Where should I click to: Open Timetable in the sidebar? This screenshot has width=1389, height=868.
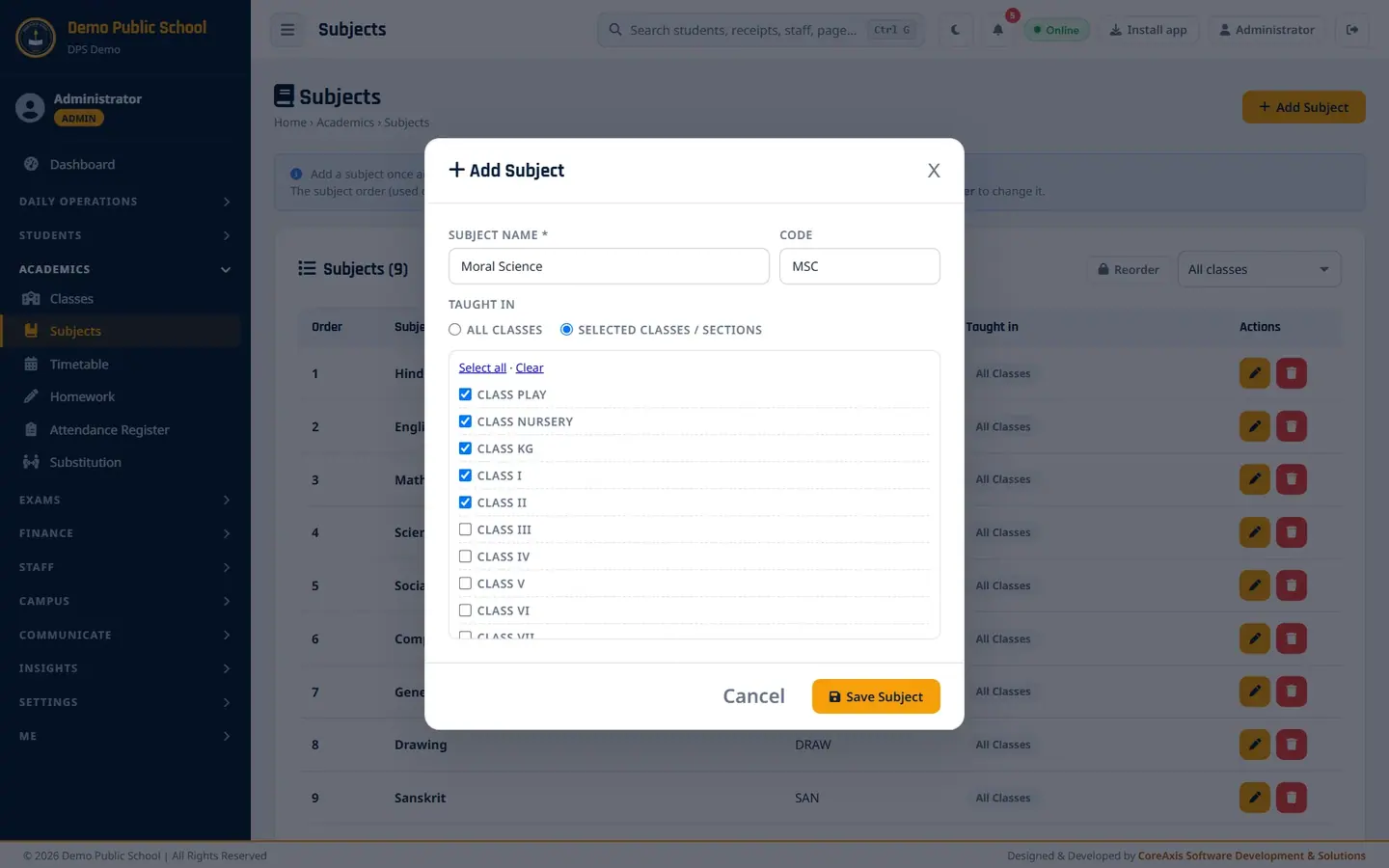point(121,365)
